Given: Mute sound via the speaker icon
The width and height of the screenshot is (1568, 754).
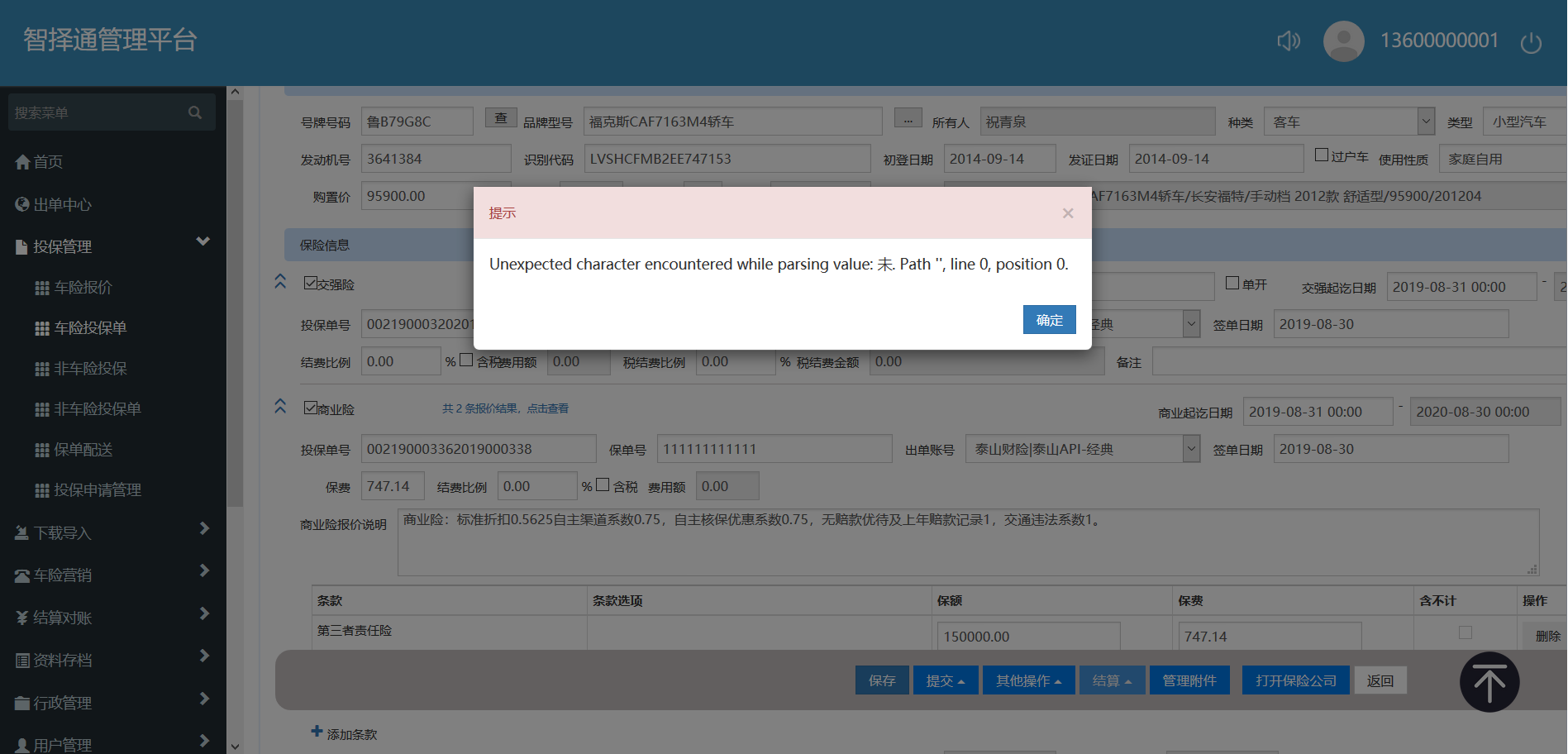Looking at the screenshot, I should tap(1289, 41).
